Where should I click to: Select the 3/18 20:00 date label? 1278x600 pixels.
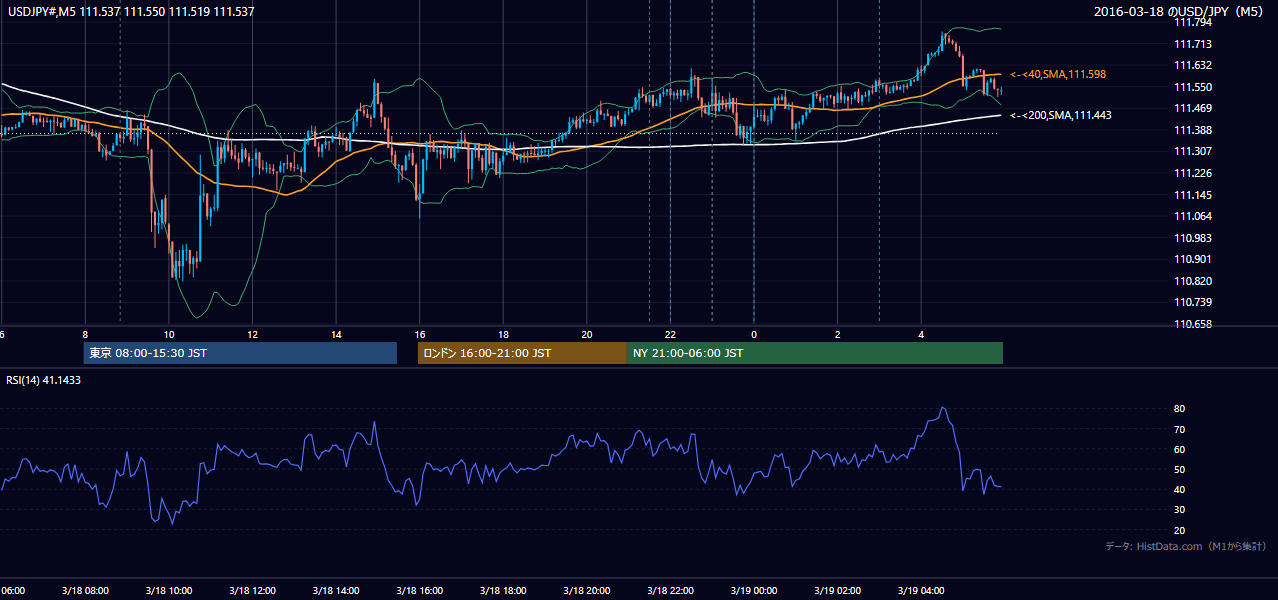click(586, 591)
